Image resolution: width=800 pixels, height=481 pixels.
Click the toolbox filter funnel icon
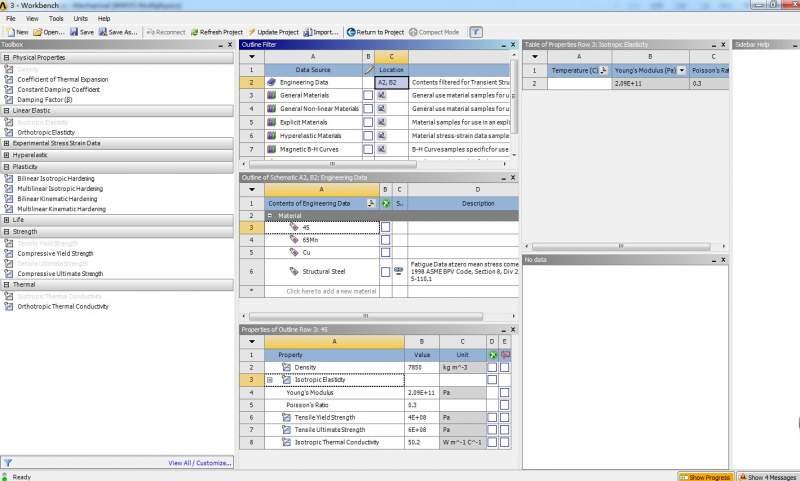pyautogui.click(x=8, y=463)
